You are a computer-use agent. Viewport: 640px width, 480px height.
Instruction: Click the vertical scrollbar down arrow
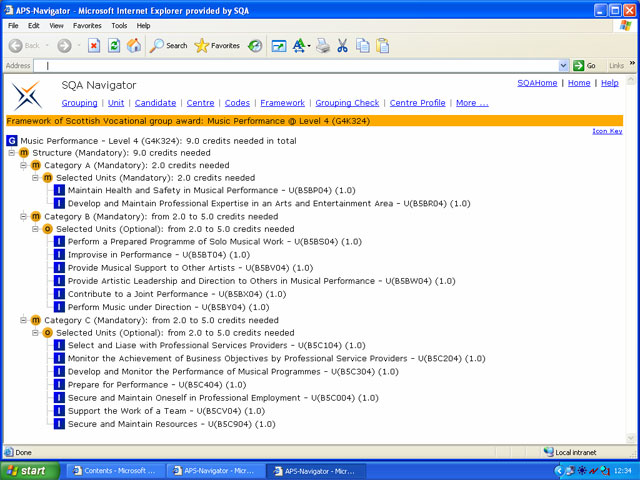[631, 438]
